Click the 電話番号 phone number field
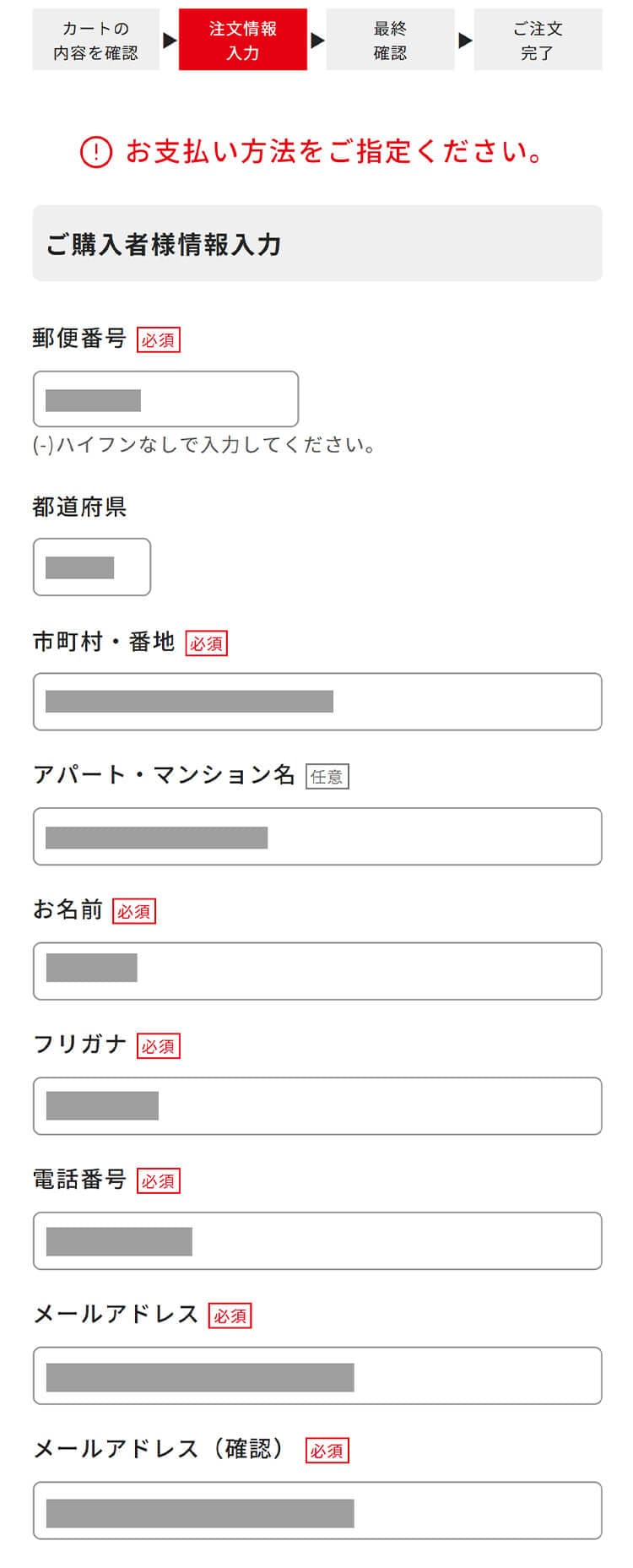 click(x=317, y=1241)
